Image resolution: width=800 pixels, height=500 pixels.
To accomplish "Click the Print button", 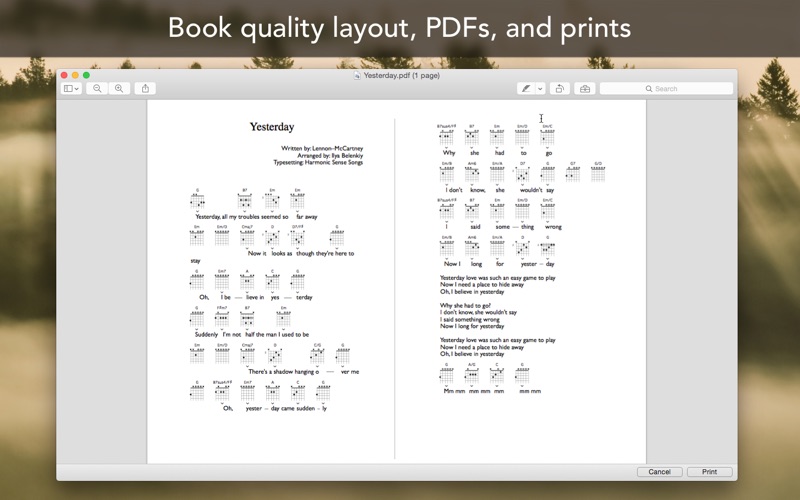I will 709,471.
